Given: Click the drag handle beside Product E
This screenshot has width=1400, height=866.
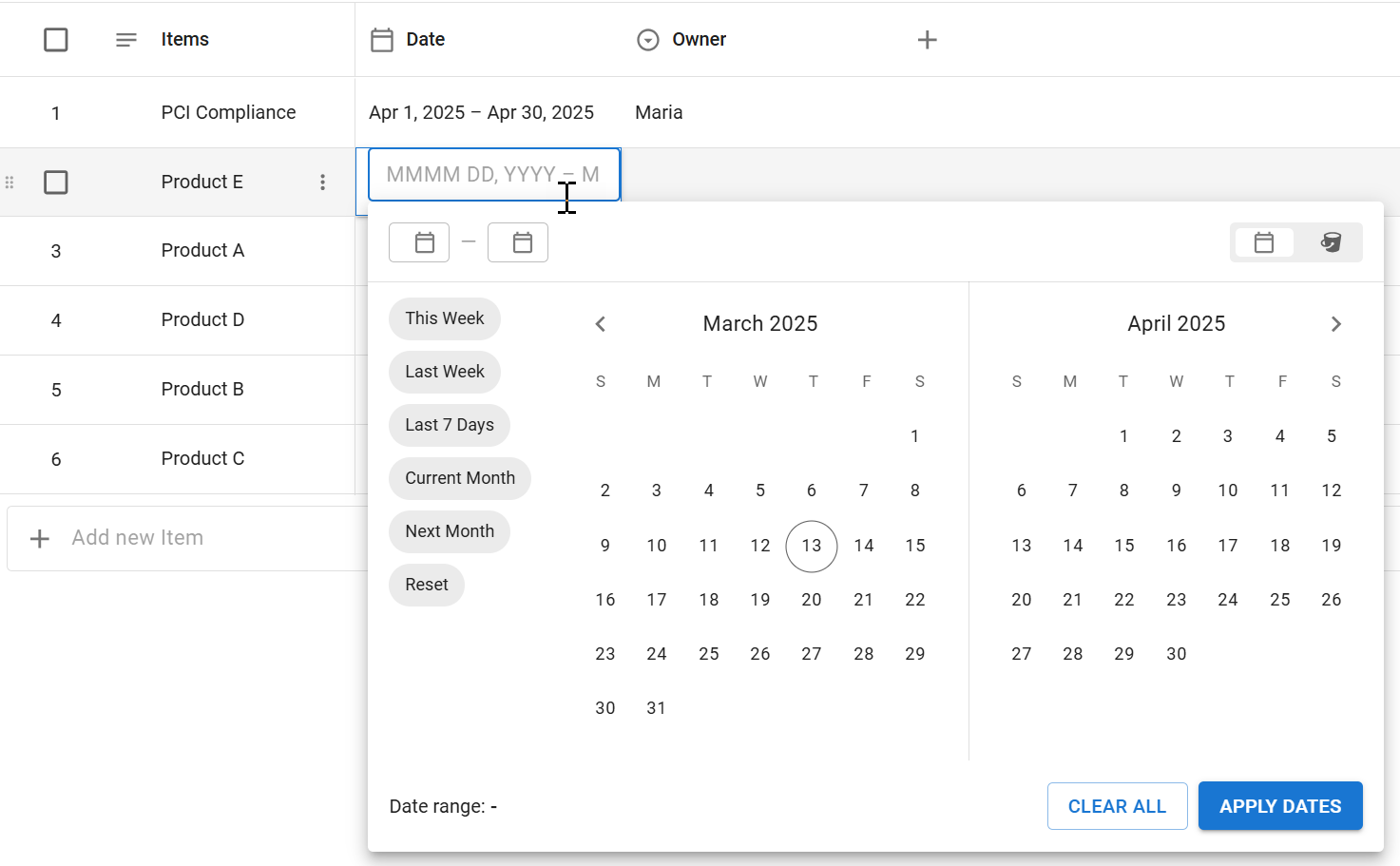Looking at the screenshot, I should (x=10, y=182).
